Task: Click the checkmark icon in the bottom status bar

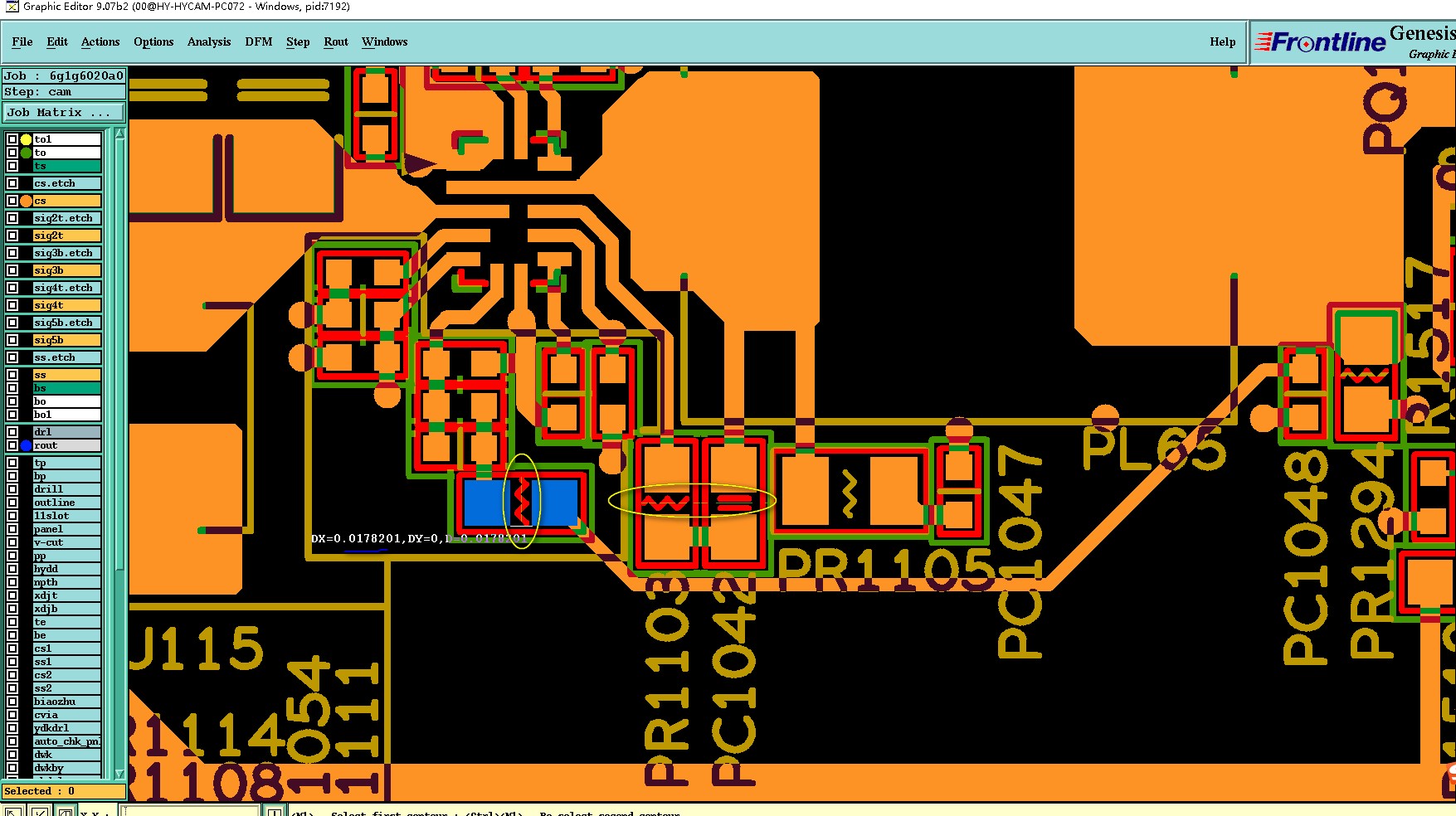Action: 39,810
